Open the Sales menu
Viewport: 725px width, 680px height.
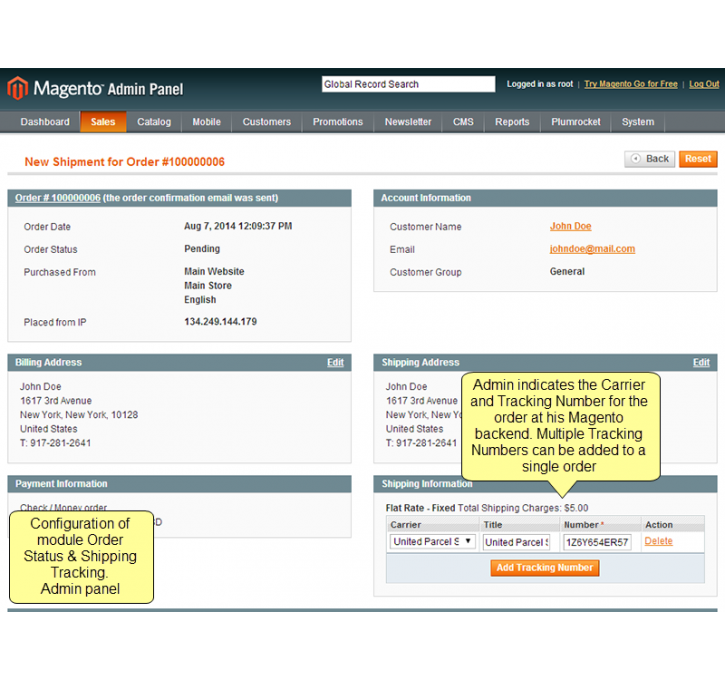coord(103,122)
